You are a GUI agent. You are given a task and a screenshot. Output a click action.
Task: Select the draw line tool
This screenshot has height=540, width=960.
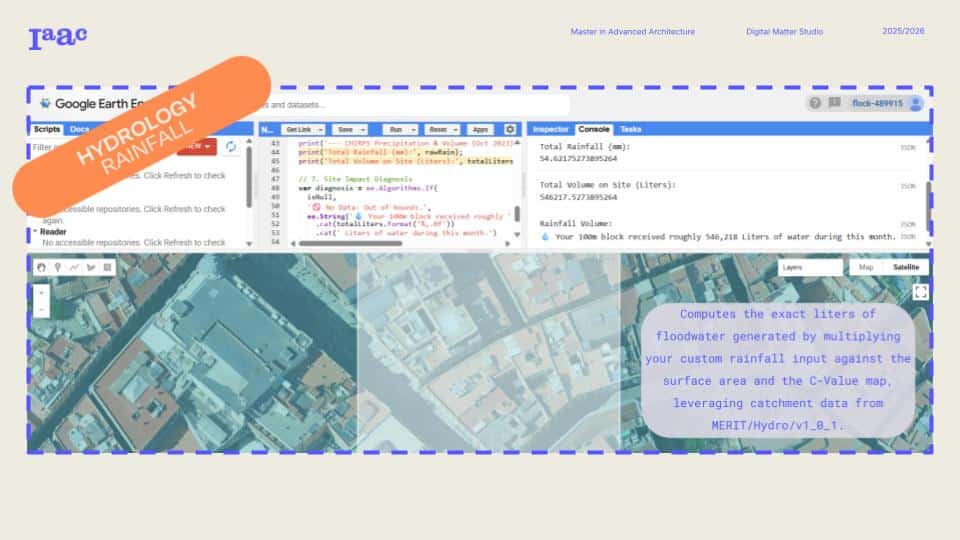coord(74,267)
